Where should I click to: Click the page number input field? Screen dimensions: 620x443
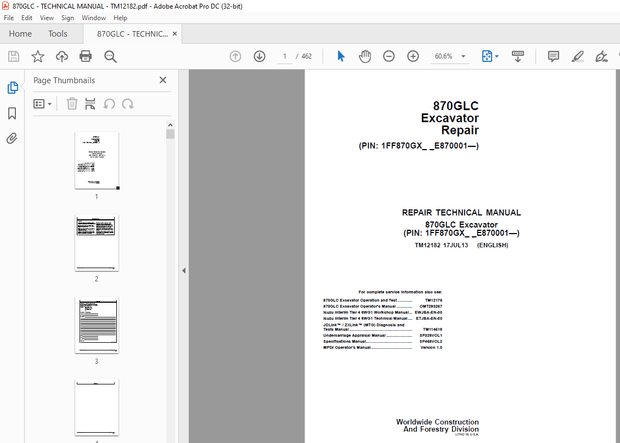click(x=284, y=57)
